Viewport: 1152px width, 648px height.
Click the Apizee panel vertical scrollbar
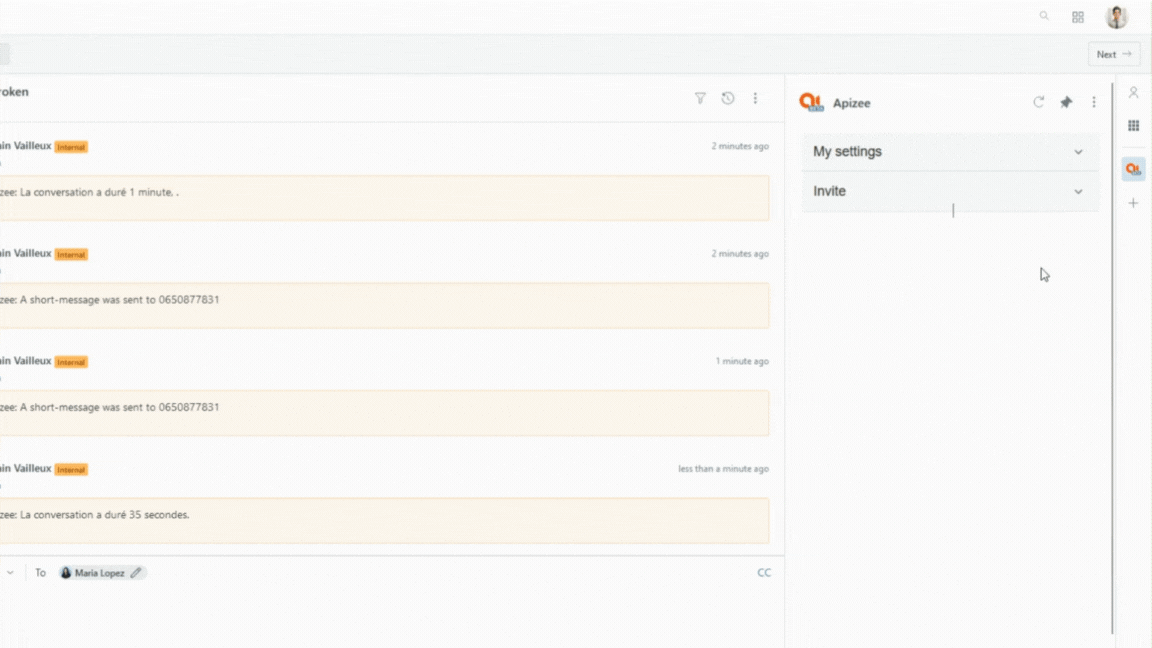coord(1112,359)
